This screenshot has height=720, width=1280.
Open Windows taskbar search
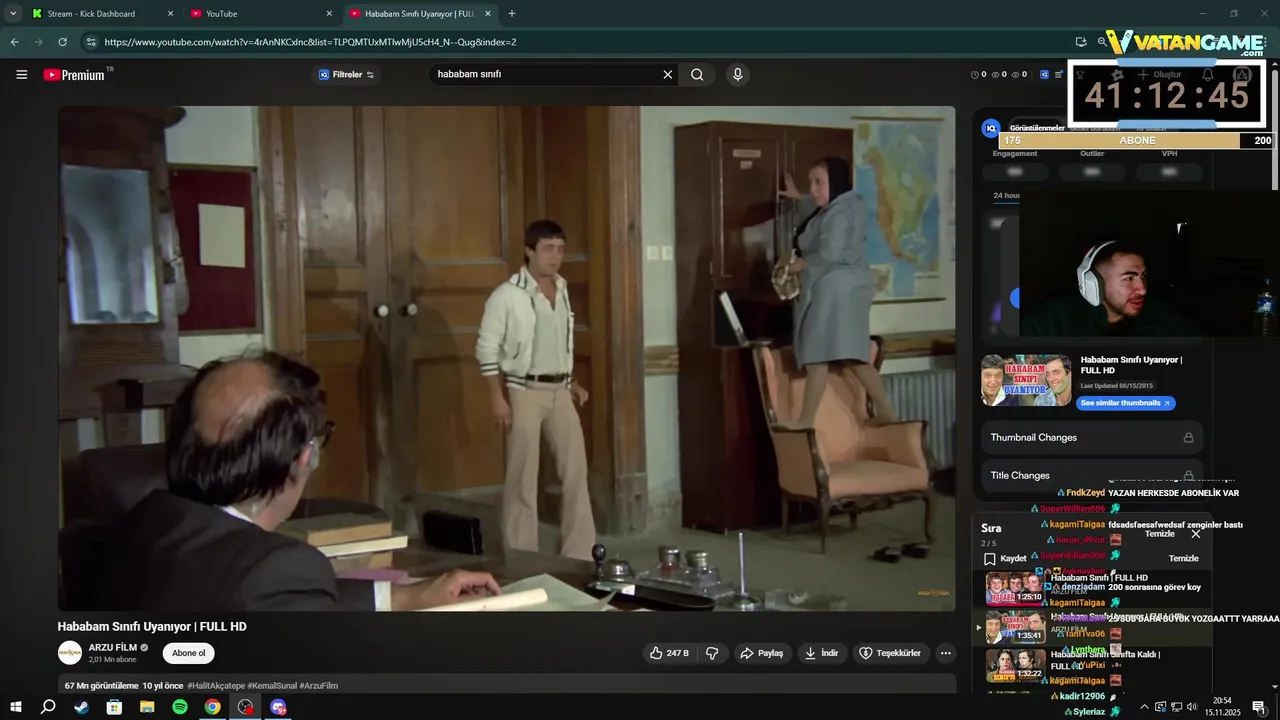(x=48, y=707)
